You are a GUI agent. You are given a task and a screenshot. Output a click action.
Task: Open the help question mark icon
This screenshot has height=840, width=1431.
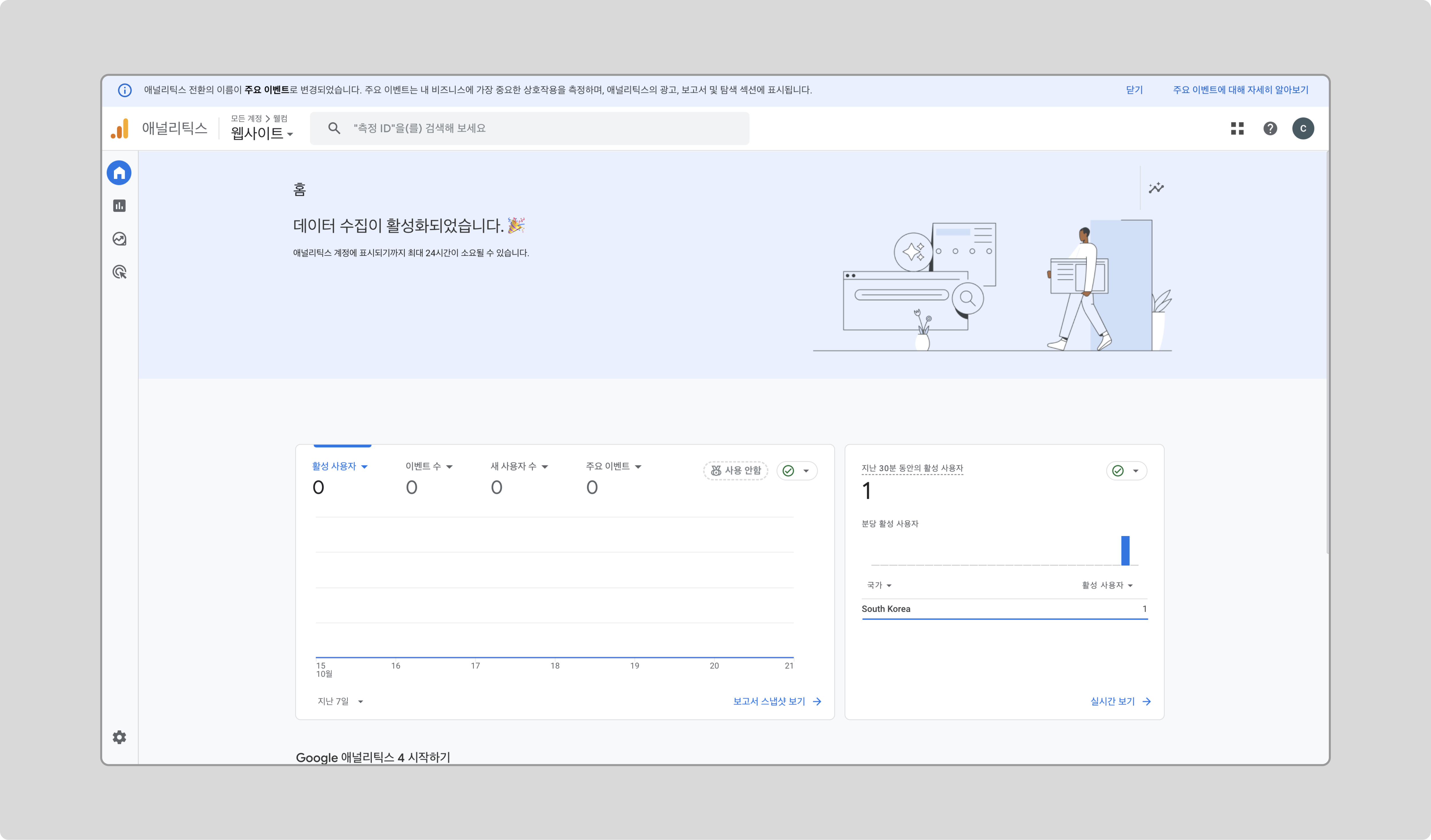tap(1270, 128)
